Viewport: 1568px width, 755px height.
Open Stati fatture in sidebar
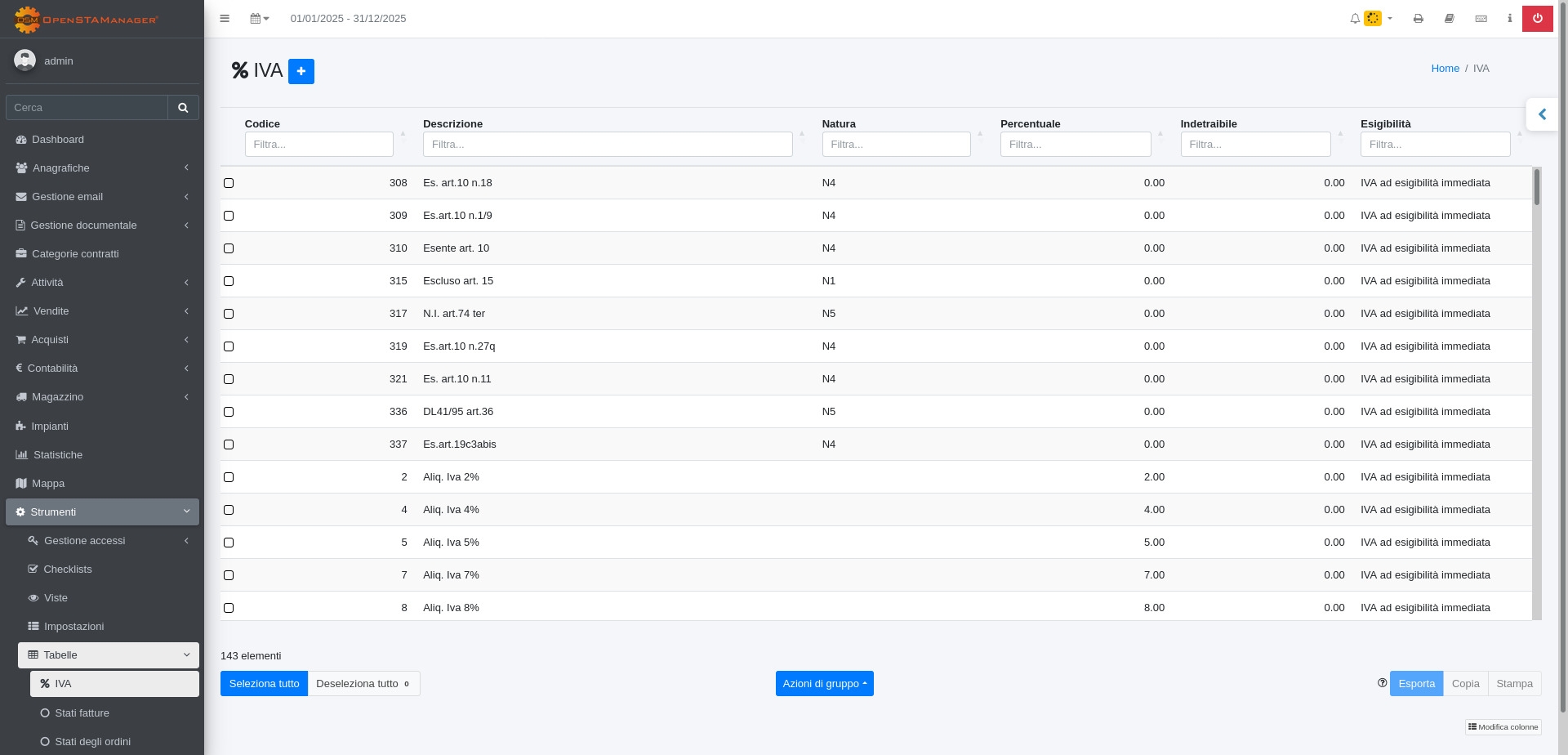82,713
